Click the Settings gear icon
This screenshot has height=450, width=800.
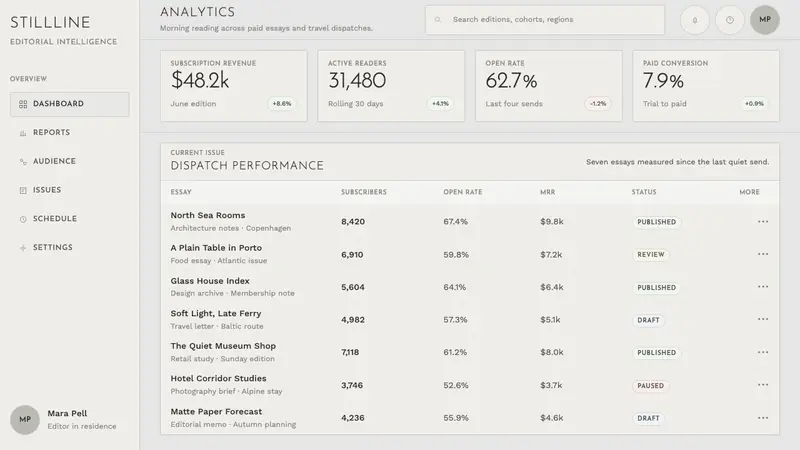[x=23, y=248]
